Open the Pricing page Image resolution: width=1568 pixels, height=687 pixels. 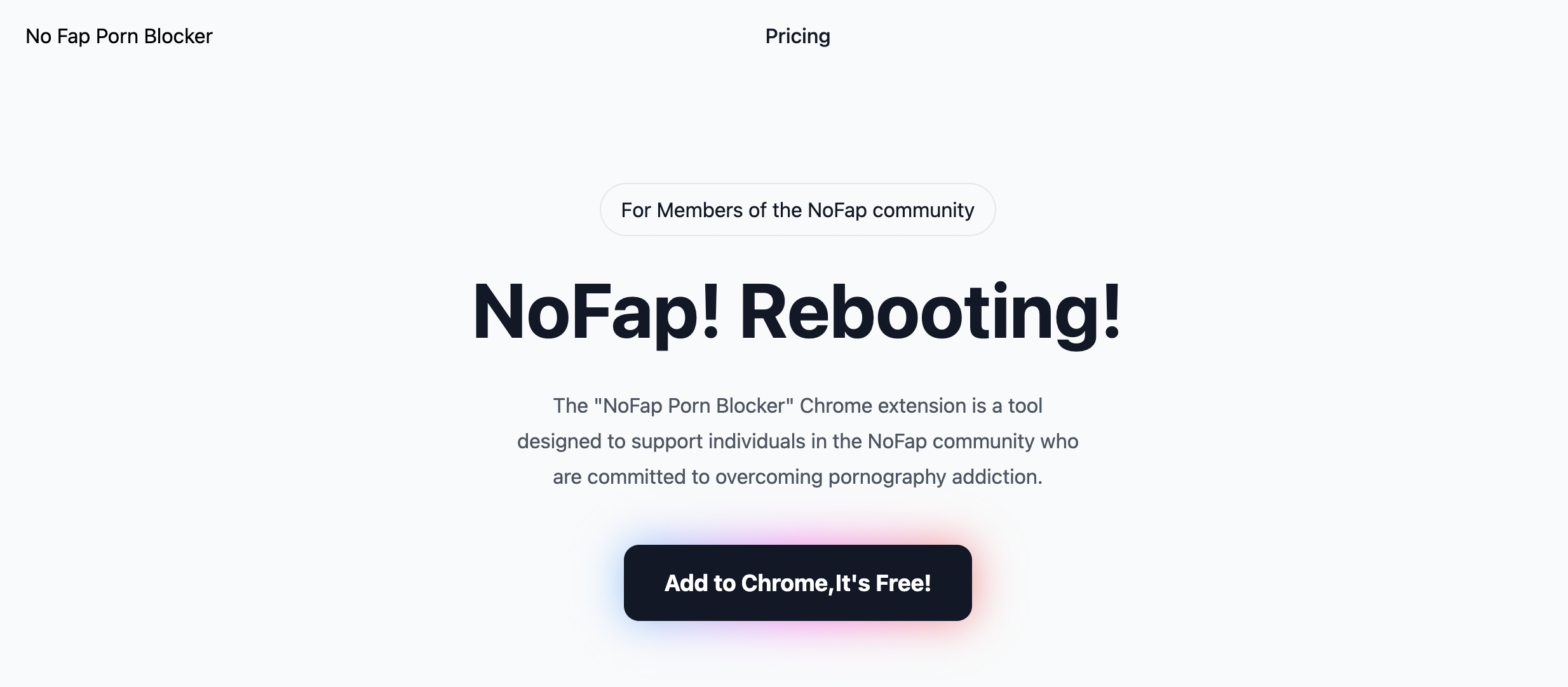797,36
